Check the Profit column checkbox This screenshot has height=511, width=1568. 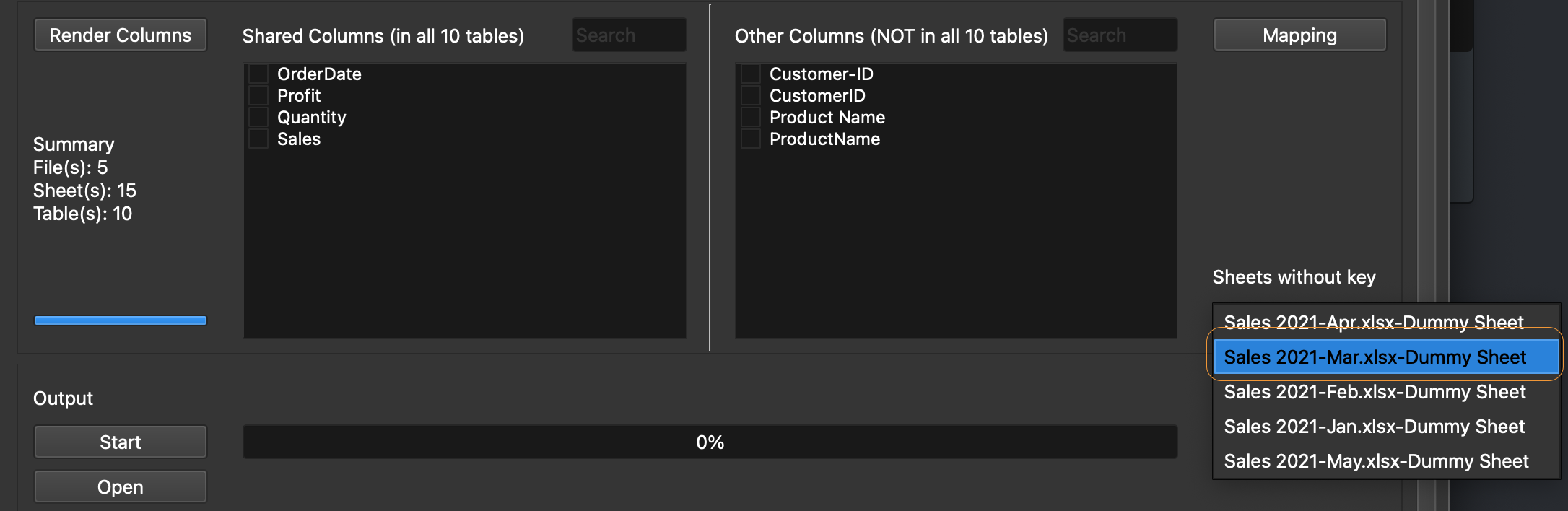click(x=258, y=96)
